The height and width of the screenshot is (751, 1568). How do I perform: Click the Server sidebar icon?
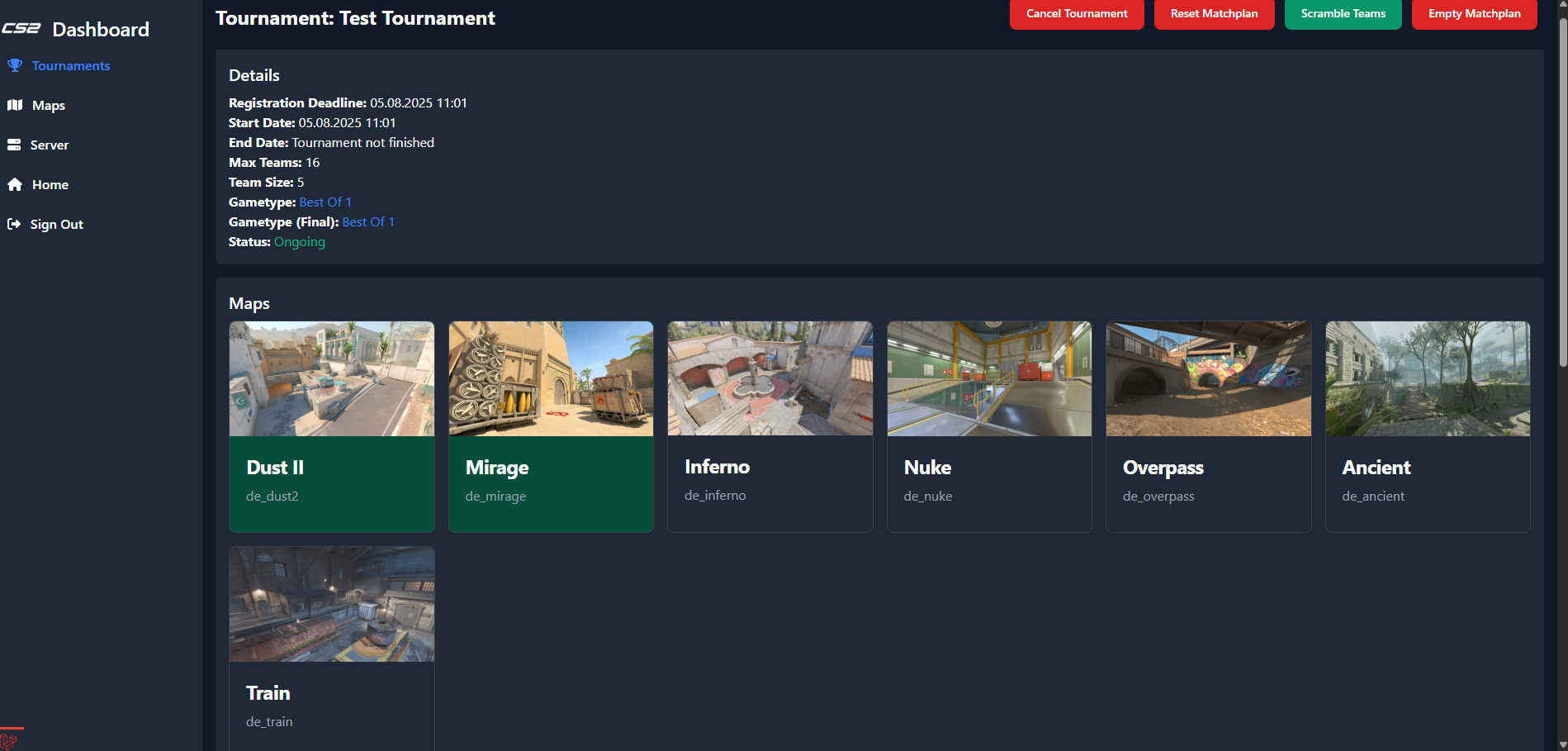pyautogui.click(x=14, y=145)
